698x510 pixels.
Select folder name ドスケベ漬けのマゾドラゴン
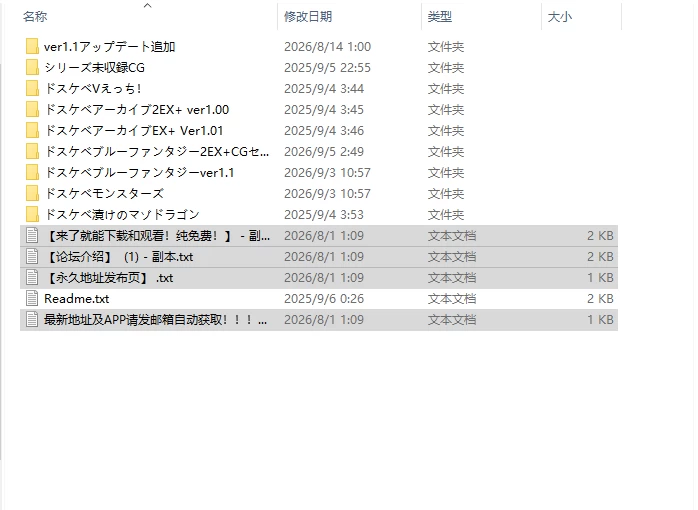122,214
